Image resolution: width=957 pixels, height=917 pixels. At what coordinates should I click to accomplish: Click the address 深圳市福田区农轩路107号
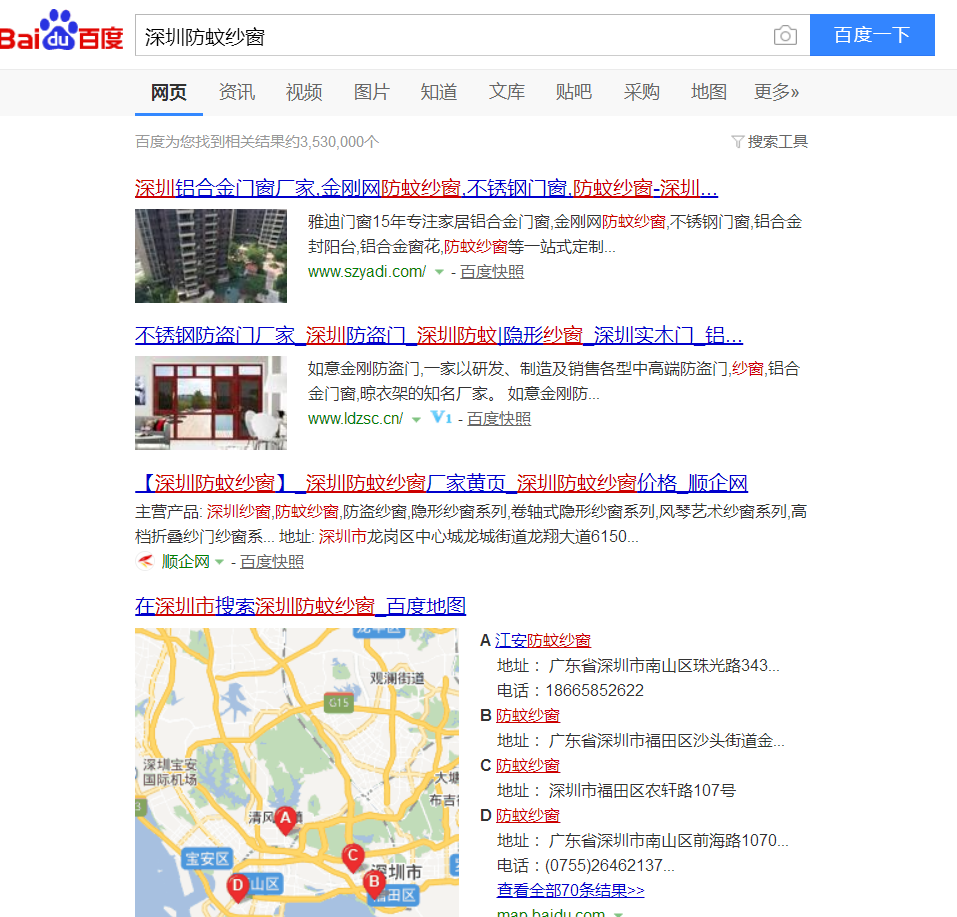pos(642,791)
